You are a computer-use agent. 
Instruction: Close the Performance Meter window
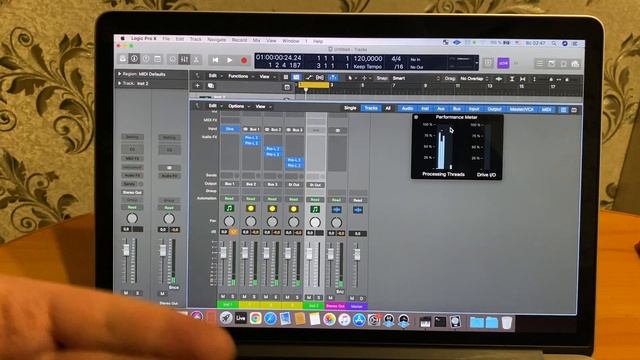416,117
